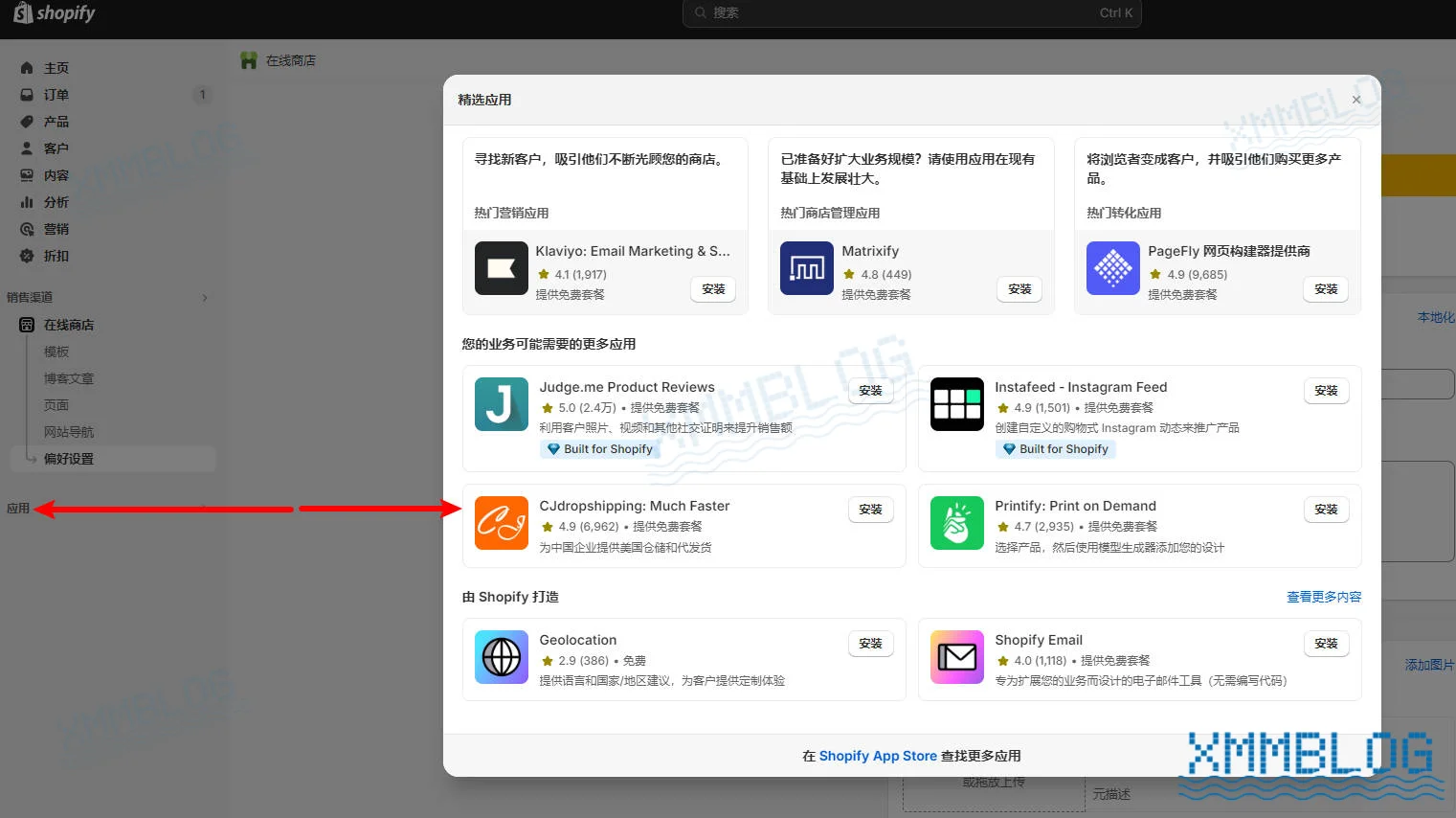
Task: Open the 折扣 discounts icon
Action: pos(27,256)
